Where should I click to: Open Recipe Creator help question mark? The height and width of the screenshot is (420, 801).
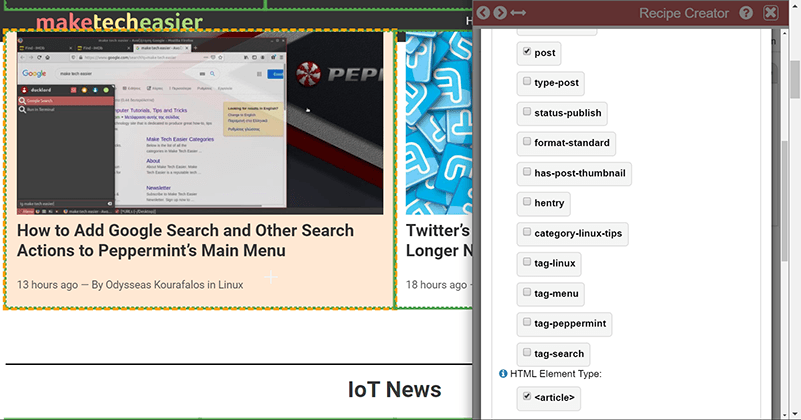[746, 13]
